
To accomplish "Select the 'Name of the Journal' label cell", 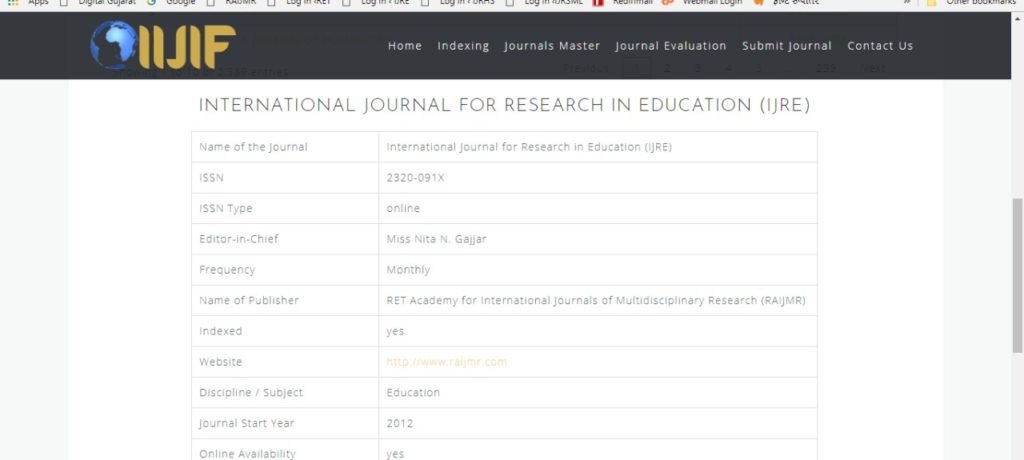I will [285, 147].
